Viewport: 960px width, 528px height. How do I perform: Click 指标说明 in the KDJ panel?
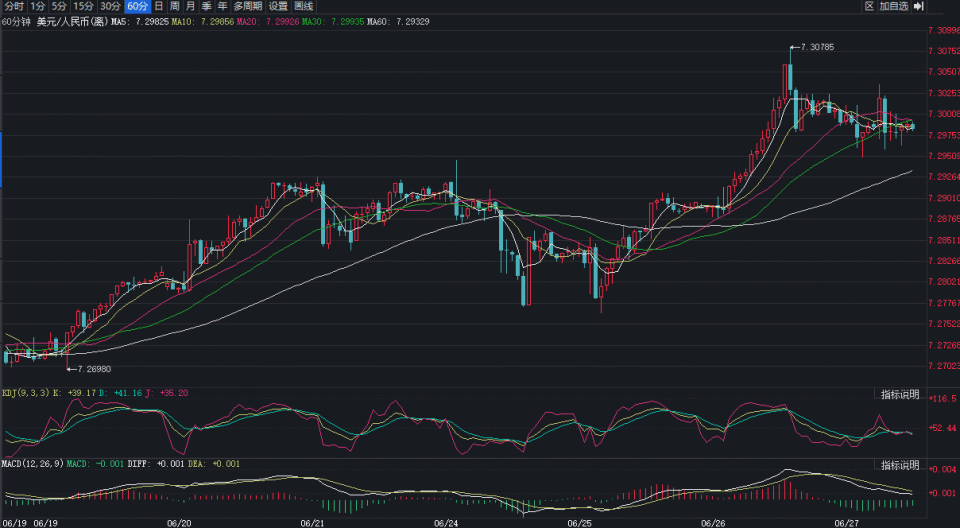pyautogui.click(x=899, y=394)
